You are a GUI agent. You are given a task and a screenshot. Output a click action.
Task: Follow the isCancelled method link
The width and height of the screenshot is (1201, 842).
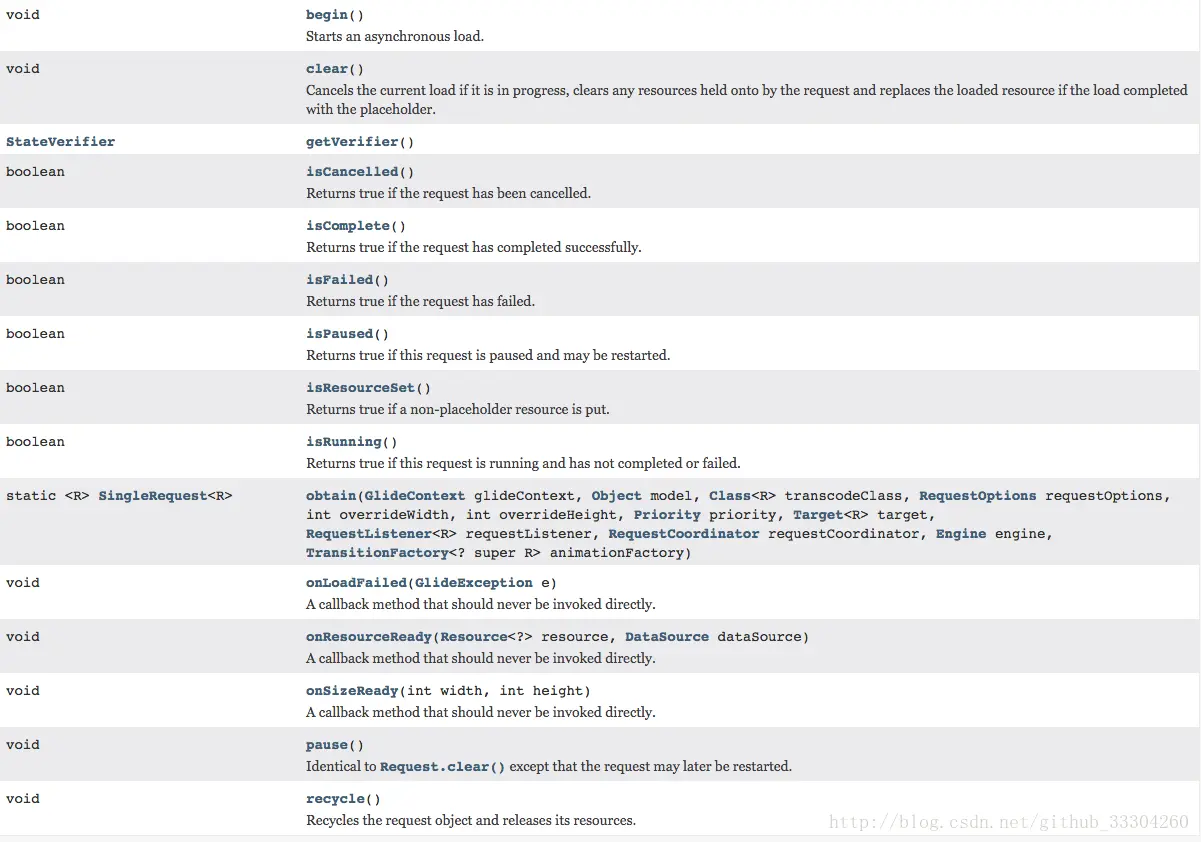point(352,172)
